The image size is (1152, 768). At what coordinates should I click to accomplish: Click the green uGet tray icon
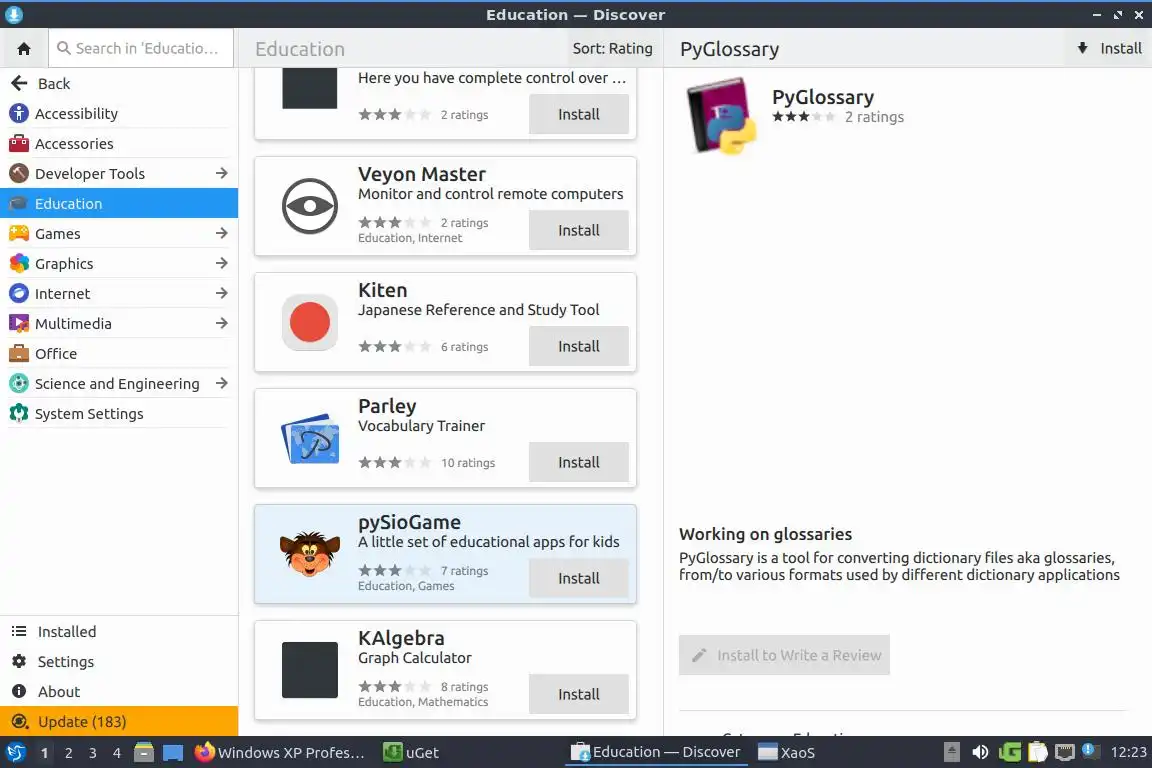point(1009,752)
